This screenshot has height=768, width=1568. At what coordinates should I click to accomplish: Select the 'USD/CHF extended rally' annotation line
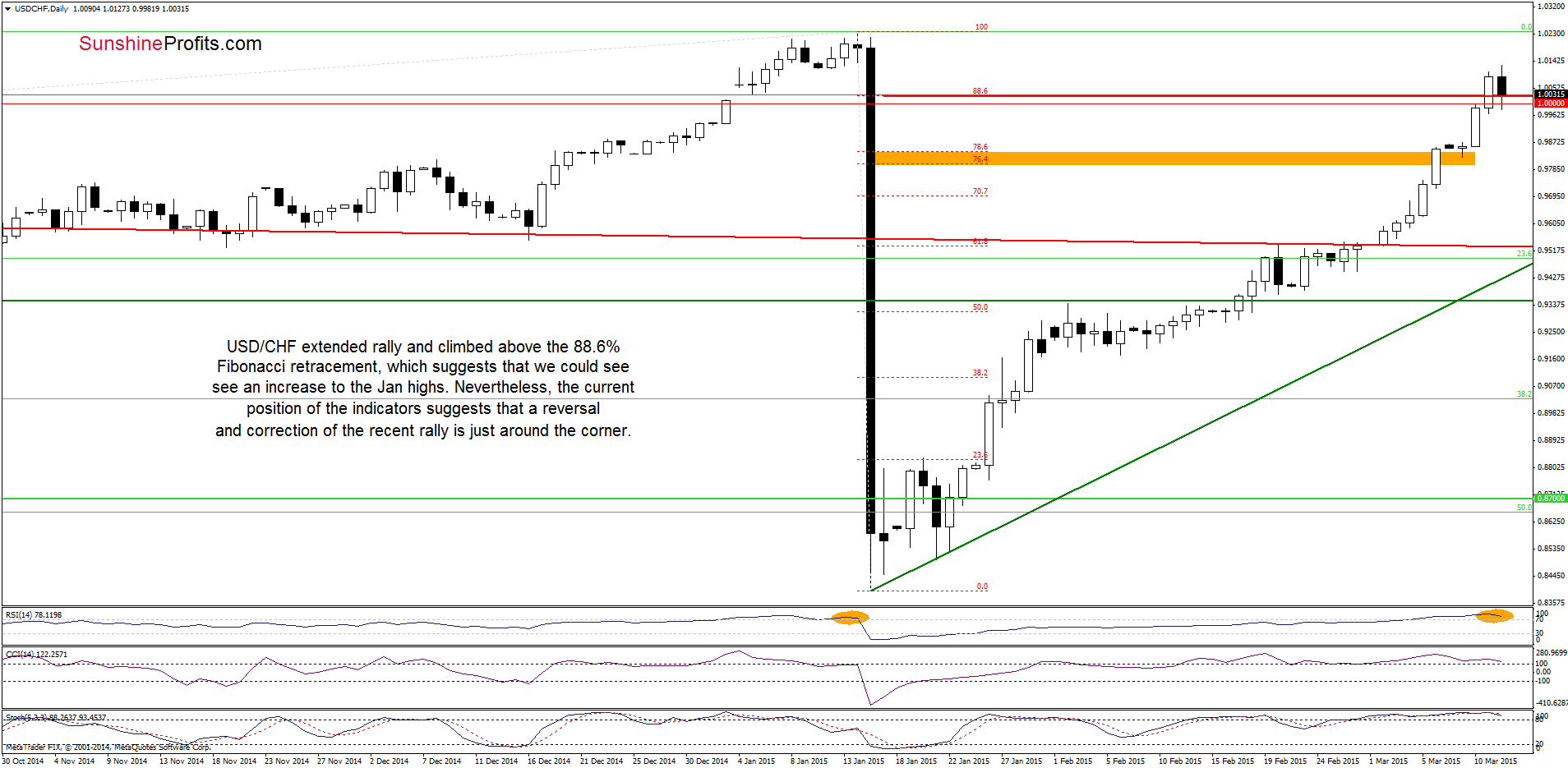pos(423,347)
